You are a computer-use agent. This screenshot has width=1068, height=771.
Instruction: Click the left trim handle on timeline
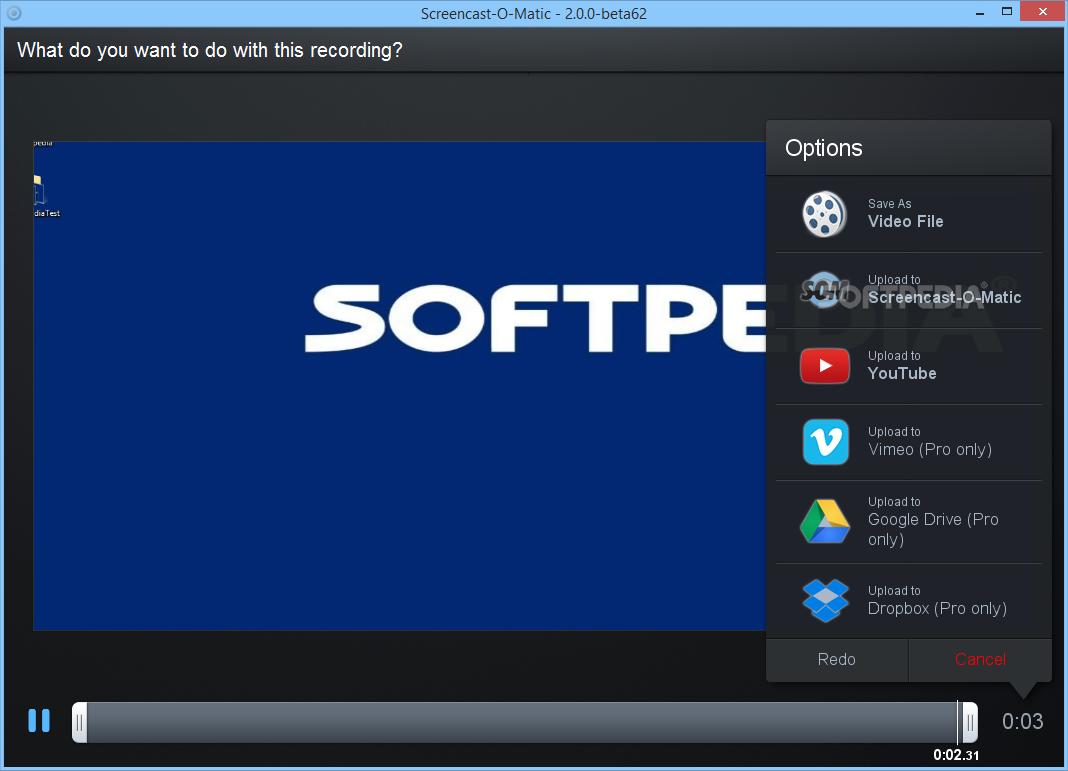point(80,723)
